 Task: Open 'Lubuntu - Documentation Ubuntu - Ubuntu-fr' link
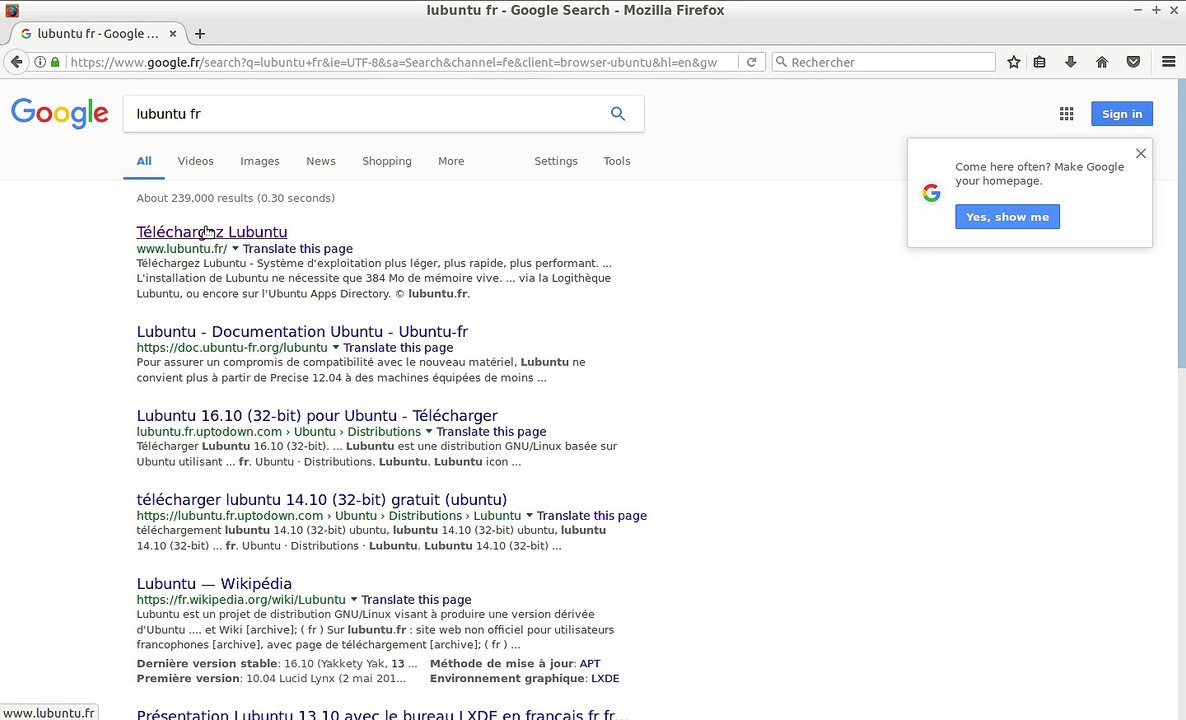coord(302,331)
